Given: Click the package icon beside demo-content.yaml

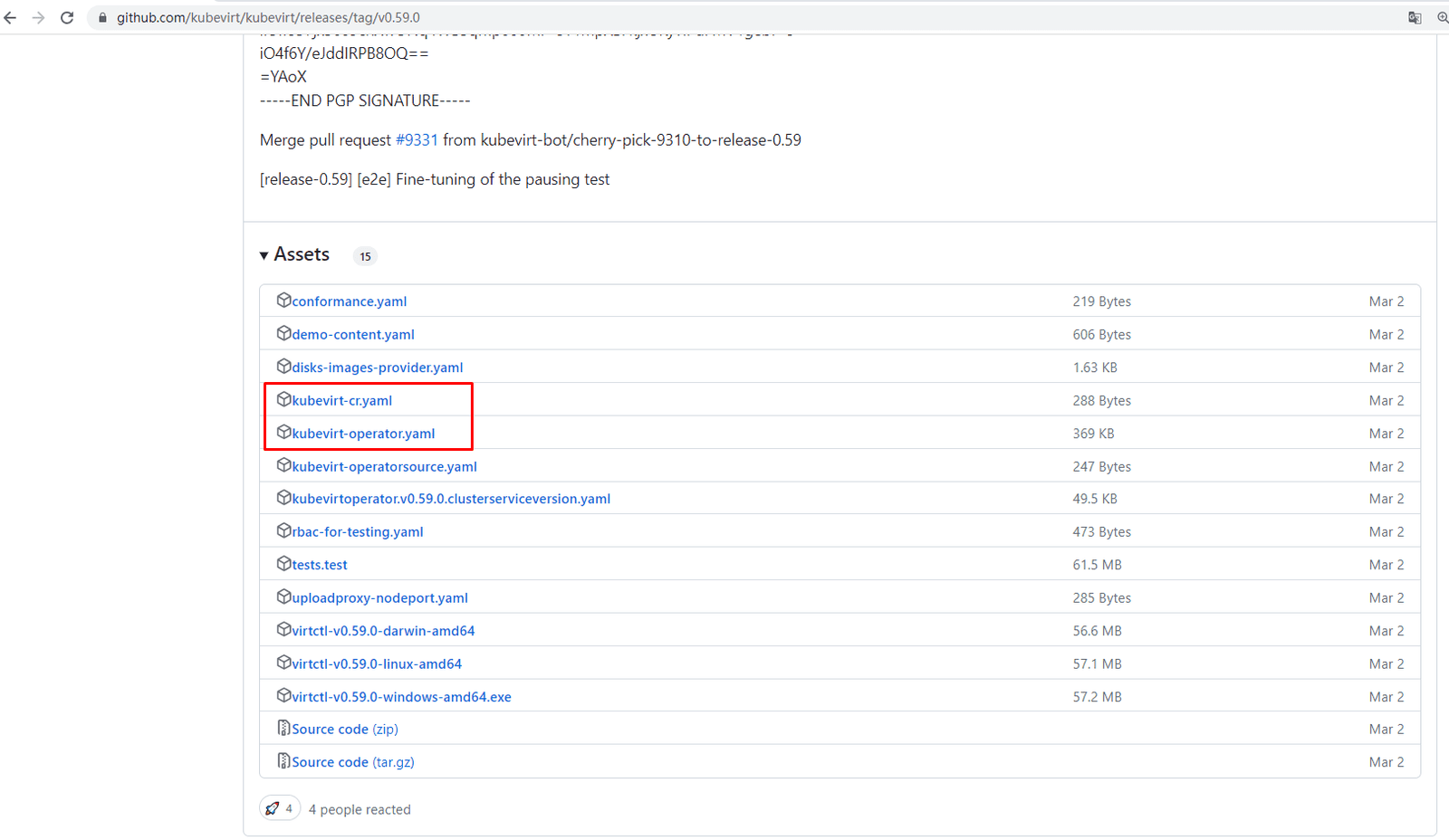Looking at the screenshot, I should 283,333.
